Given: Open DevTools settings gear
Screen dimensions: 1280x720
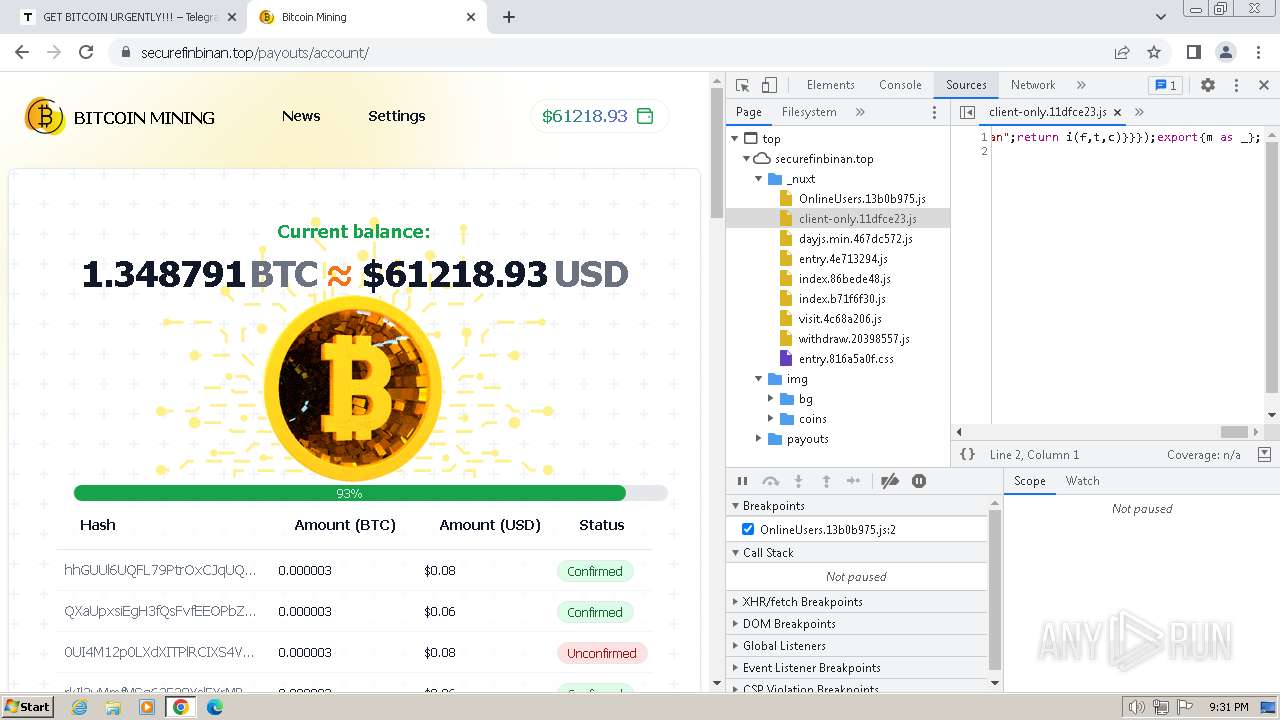Looking at the screenshot, I should (x=1208, y=85).
